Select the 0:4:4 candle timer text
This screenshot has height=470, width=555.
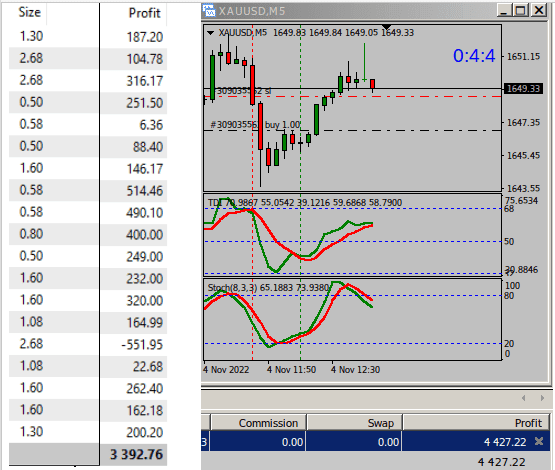(x=474, y=56)
